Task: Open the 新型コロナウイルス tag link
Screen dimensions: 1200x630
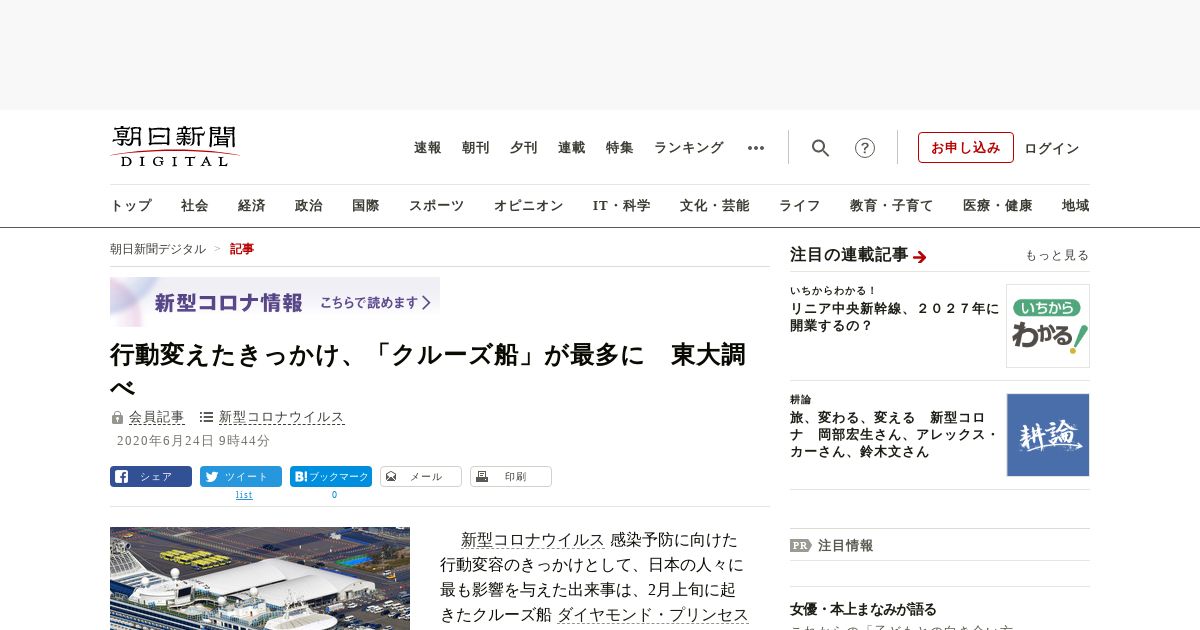Action: pos(282,417)
